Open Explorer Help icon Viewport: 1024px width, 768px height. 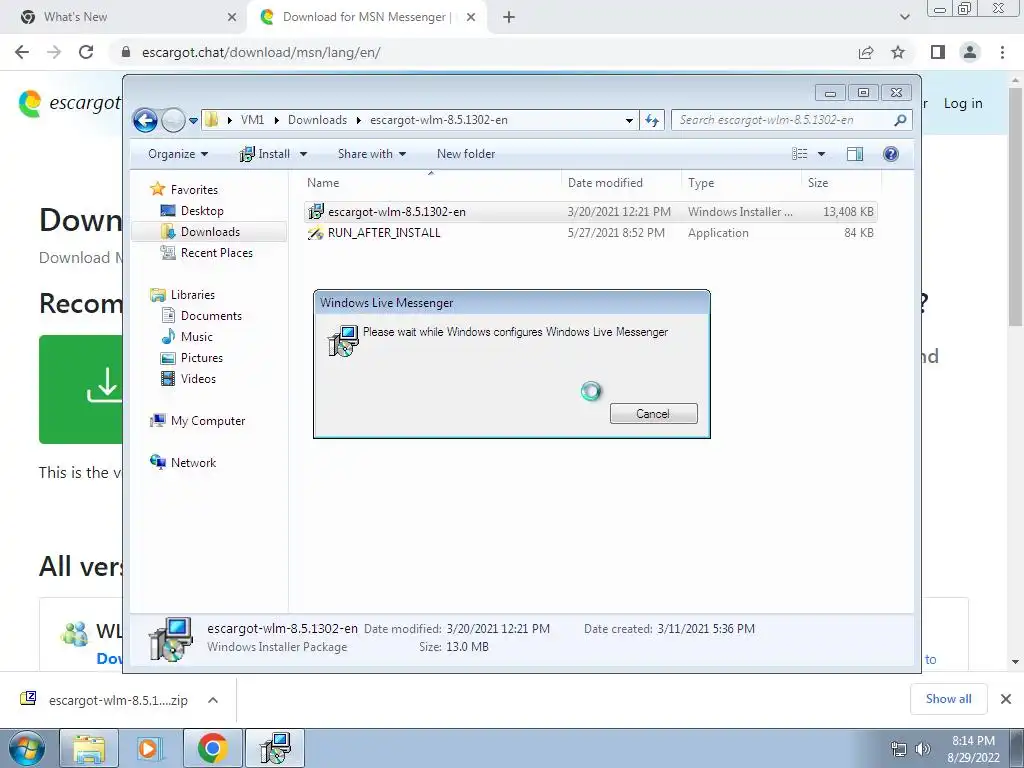pyautogui.click(x=891, y=153)
